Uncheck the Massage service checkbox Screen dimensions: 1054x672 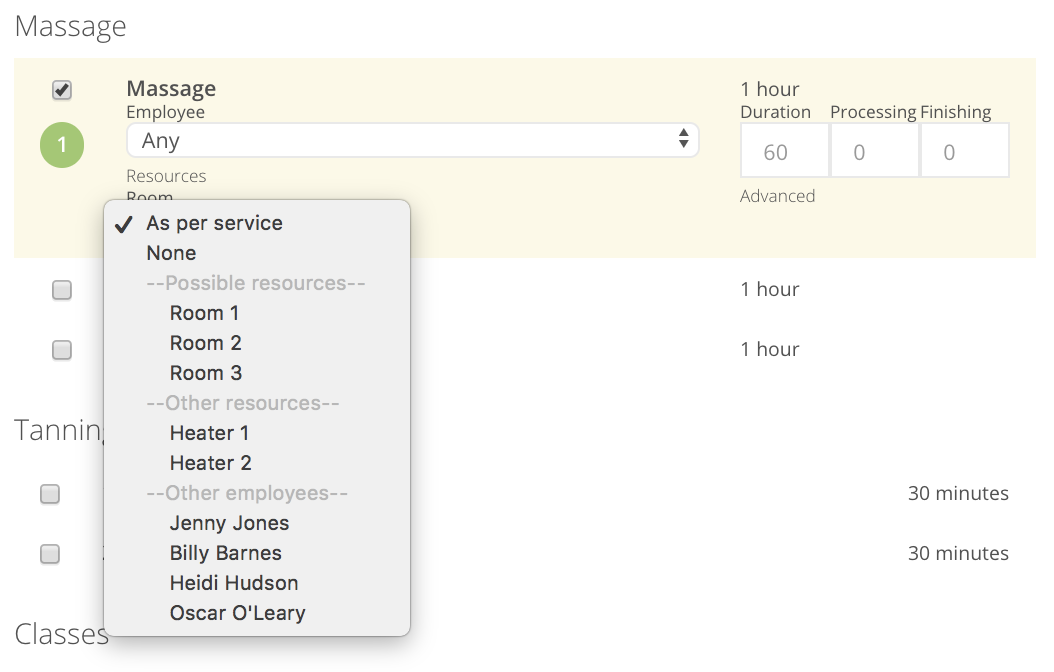tap(61, 90)
